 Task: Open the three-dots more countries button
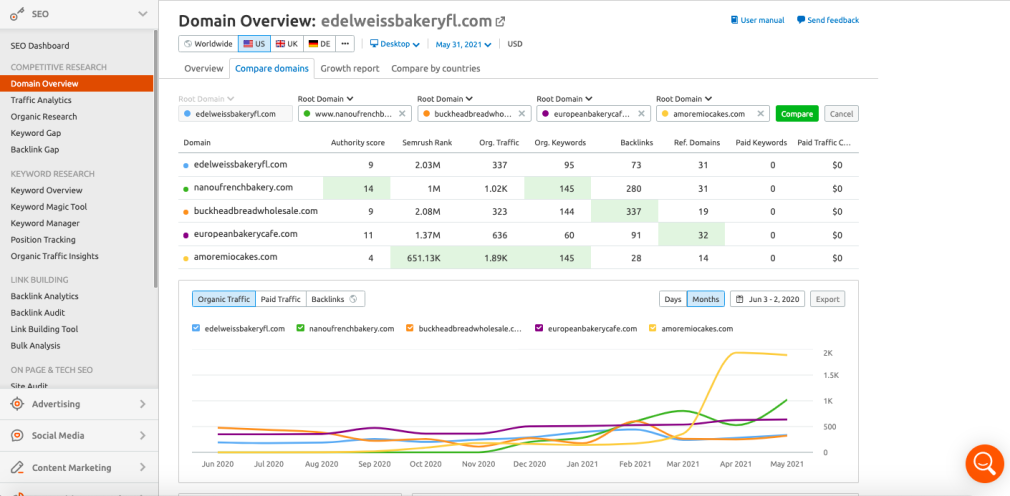[x=345, y=44]
